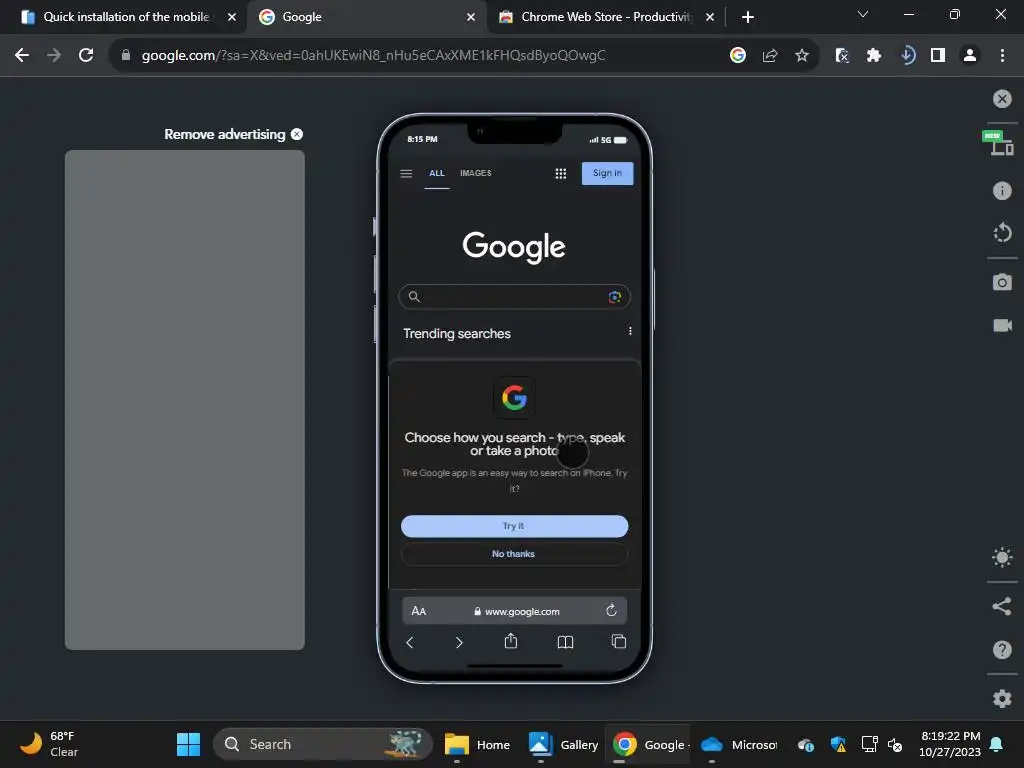This screenshot has height=768, width=1024.
Task: Open the simulator share icon
Action: 1002,606
